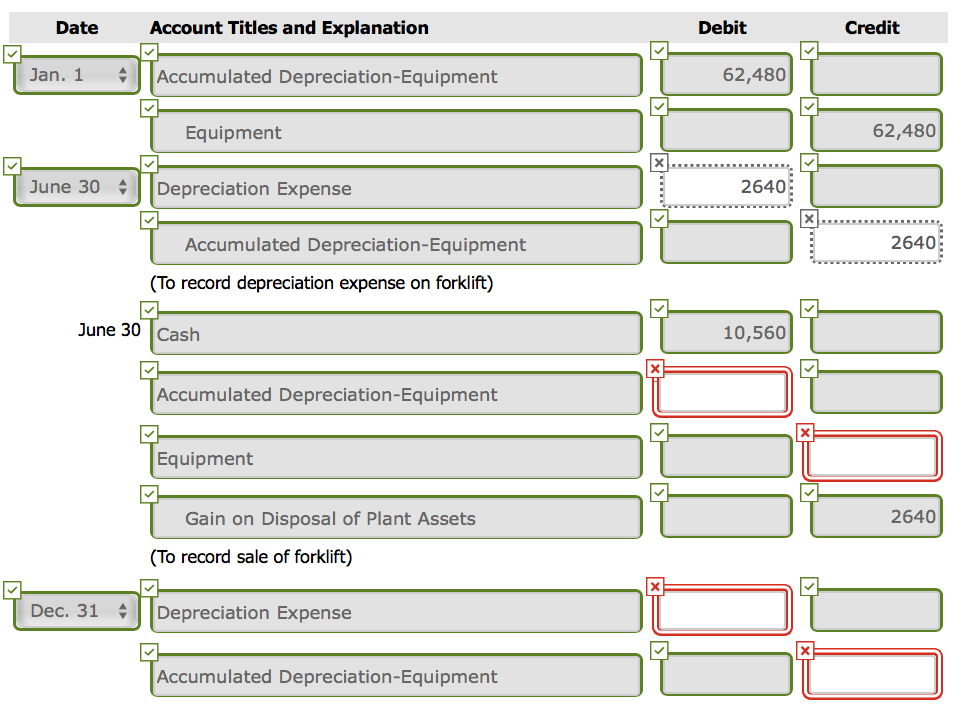This screenshot has height=706, width=974.
Task: Click the Debit column header
Action: point(722,27)
